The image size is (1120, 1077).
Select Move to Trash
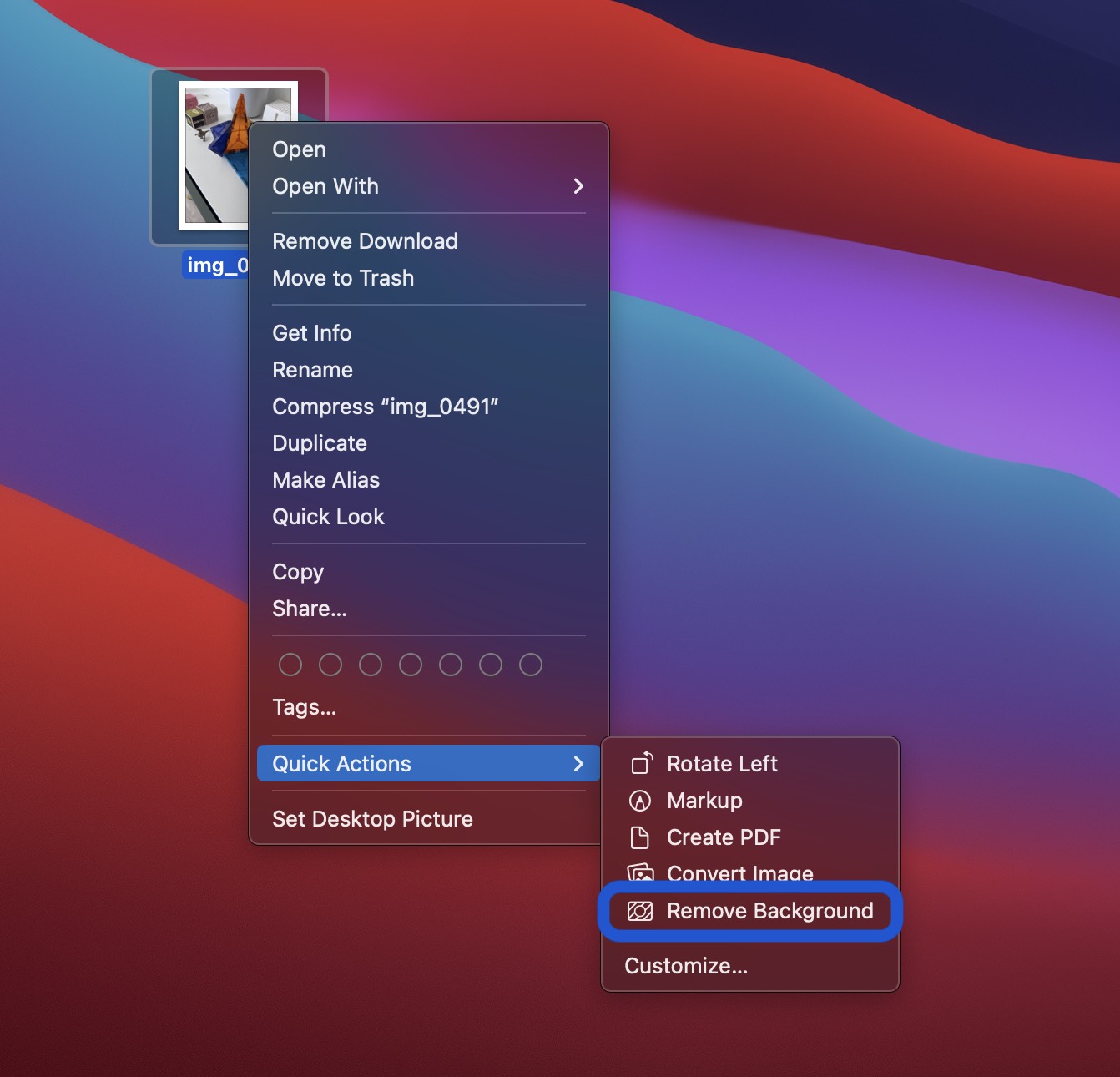[343, 278]
